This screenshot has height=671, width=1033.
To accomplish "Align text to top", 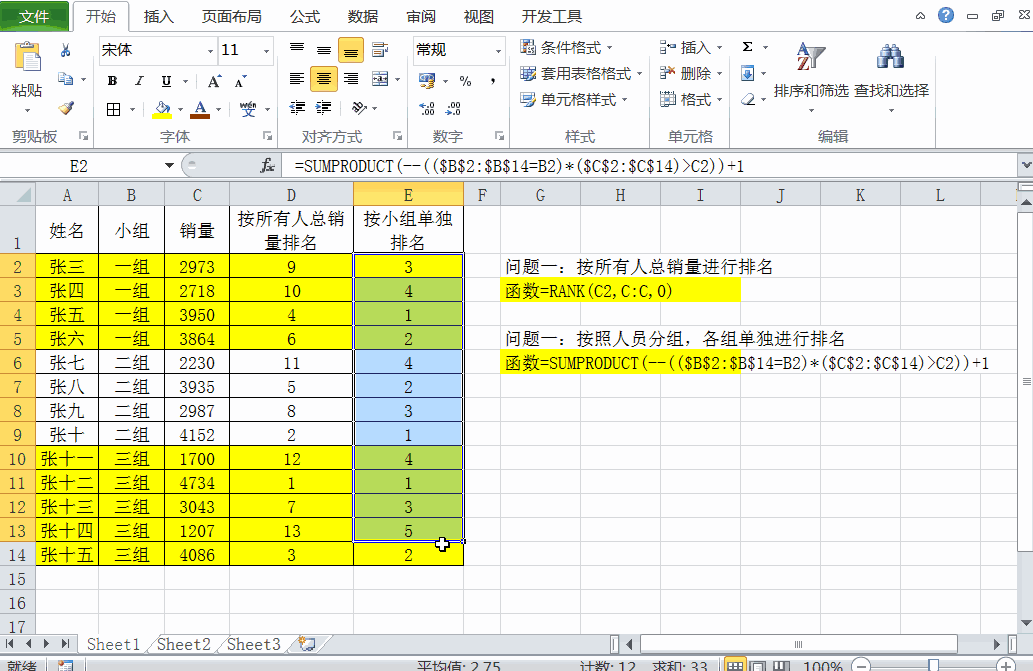I will [x=297, y=49].
